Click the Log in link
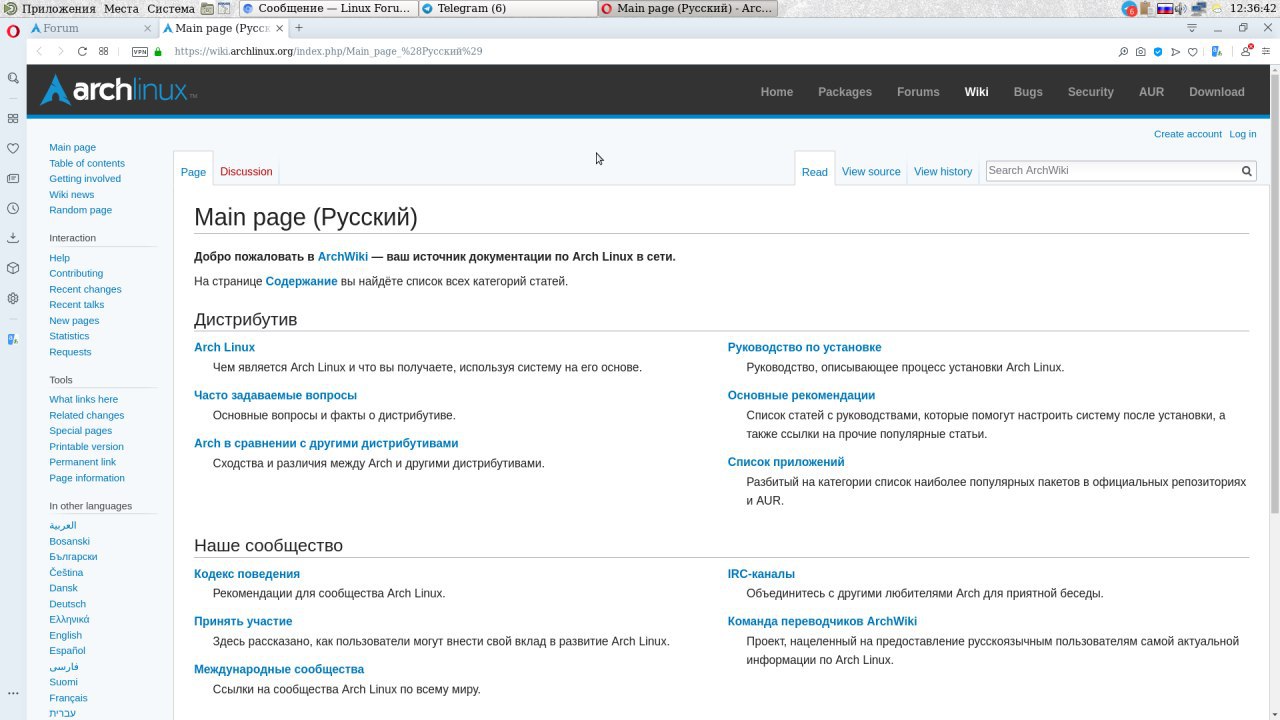1280x720 pixels. coord(1243,134)
